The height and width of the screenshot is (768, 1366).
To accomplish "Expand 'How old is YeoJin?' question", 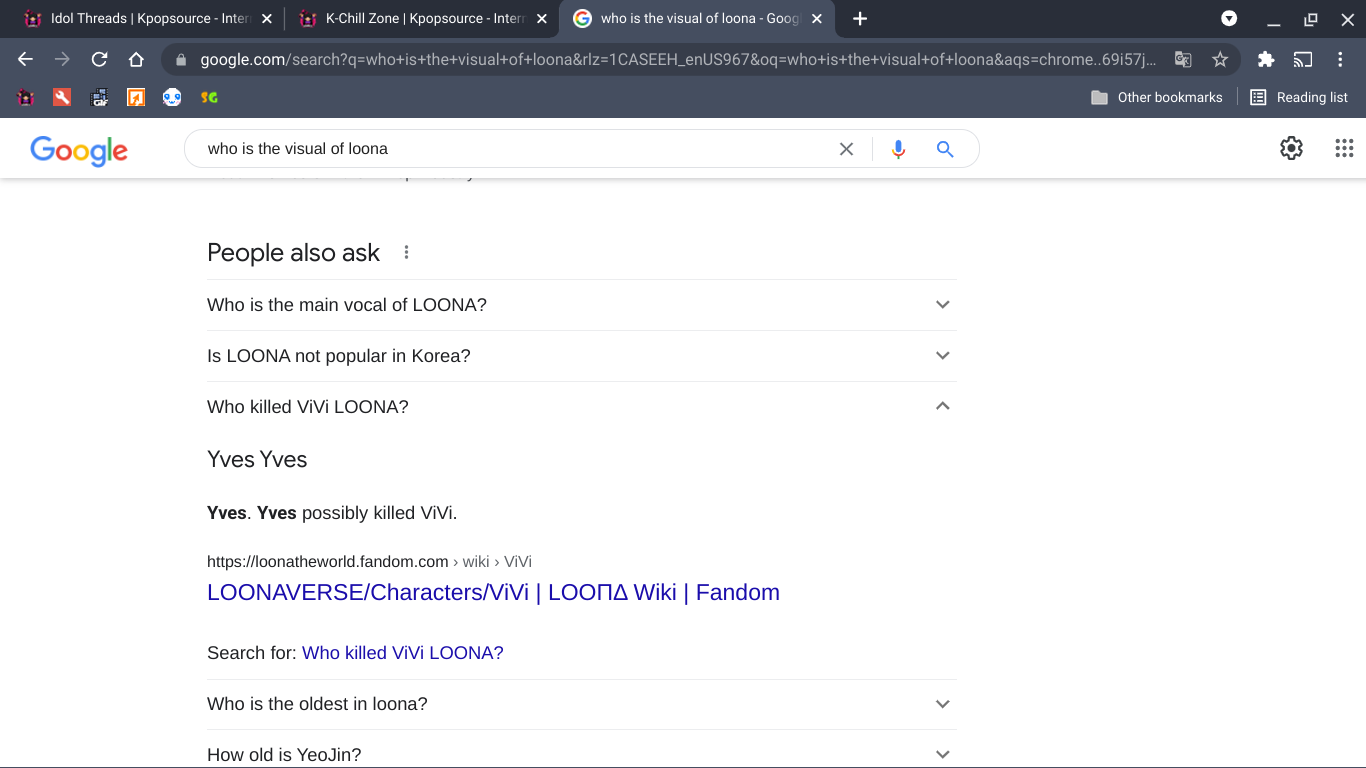I will tap(582, 755).
